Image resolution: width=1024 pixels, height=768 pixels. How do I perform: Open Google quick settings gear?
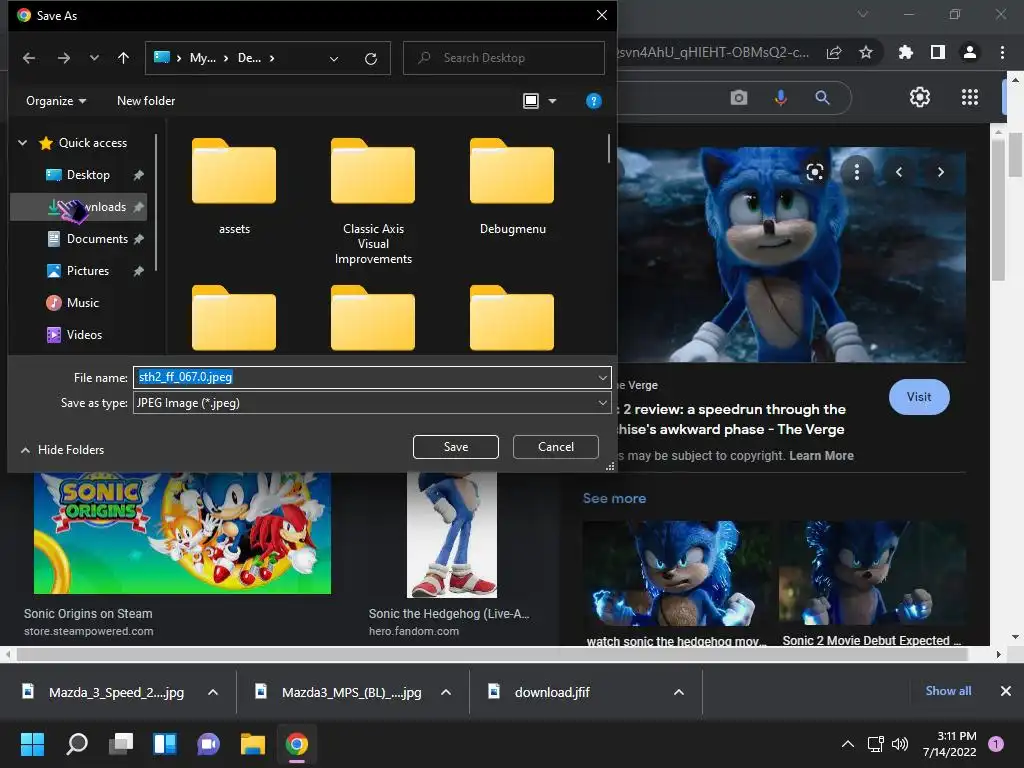(x=920, y=97)
